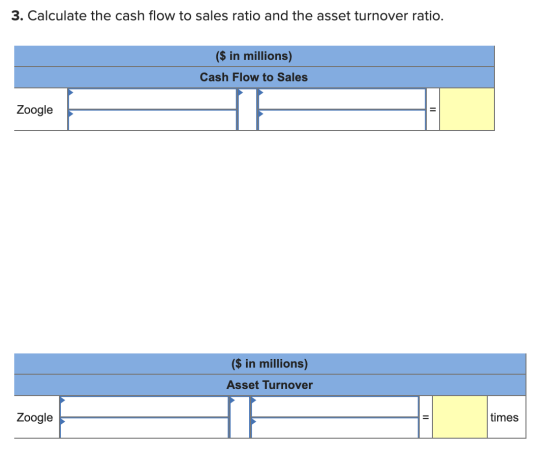Open Asset Turnover operator dropdown
This screenshot has width=560, height=456.
[240, 417]
